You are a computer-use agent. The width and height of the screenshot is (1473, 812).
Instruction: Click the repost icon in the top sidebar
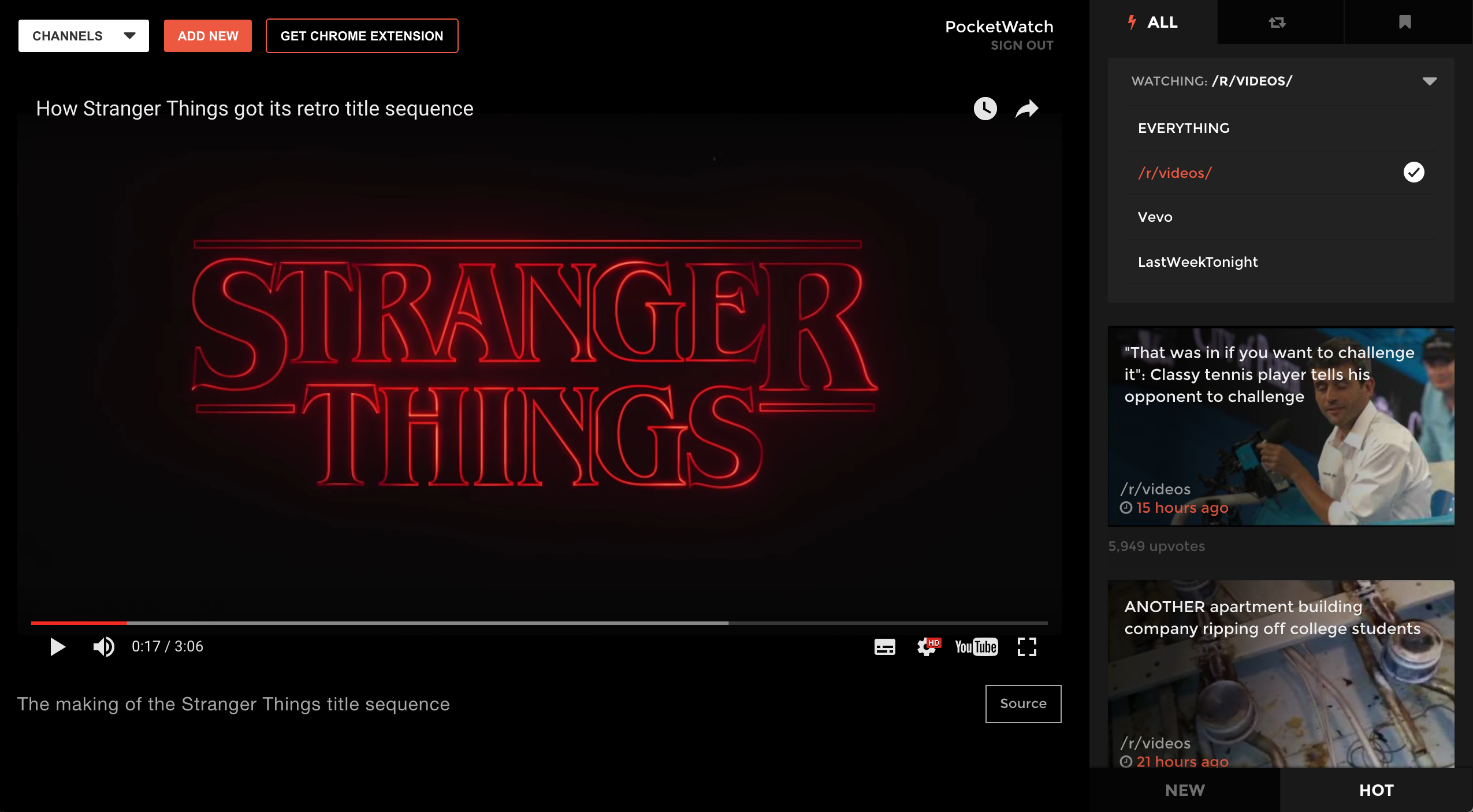(x=1278, y=22)
